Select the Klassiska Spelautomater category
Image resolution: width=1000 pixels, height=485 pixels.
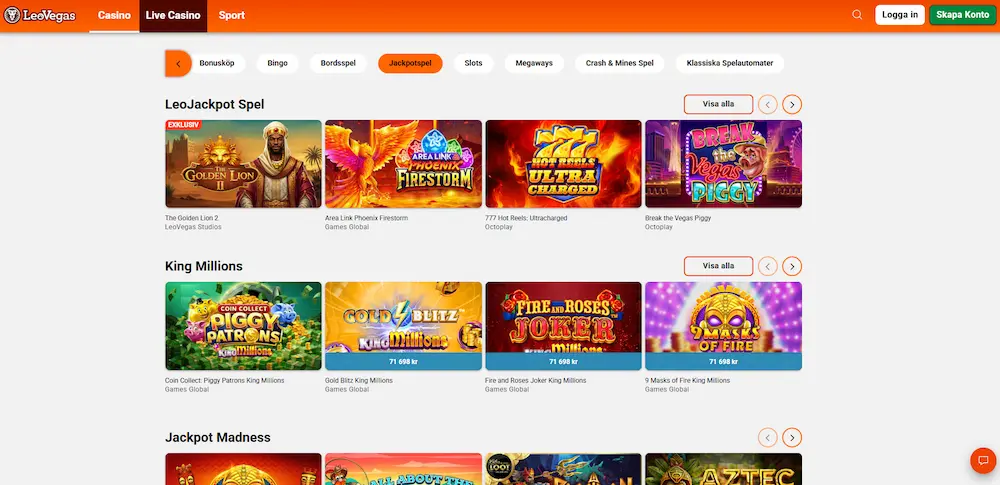point(730,63)
